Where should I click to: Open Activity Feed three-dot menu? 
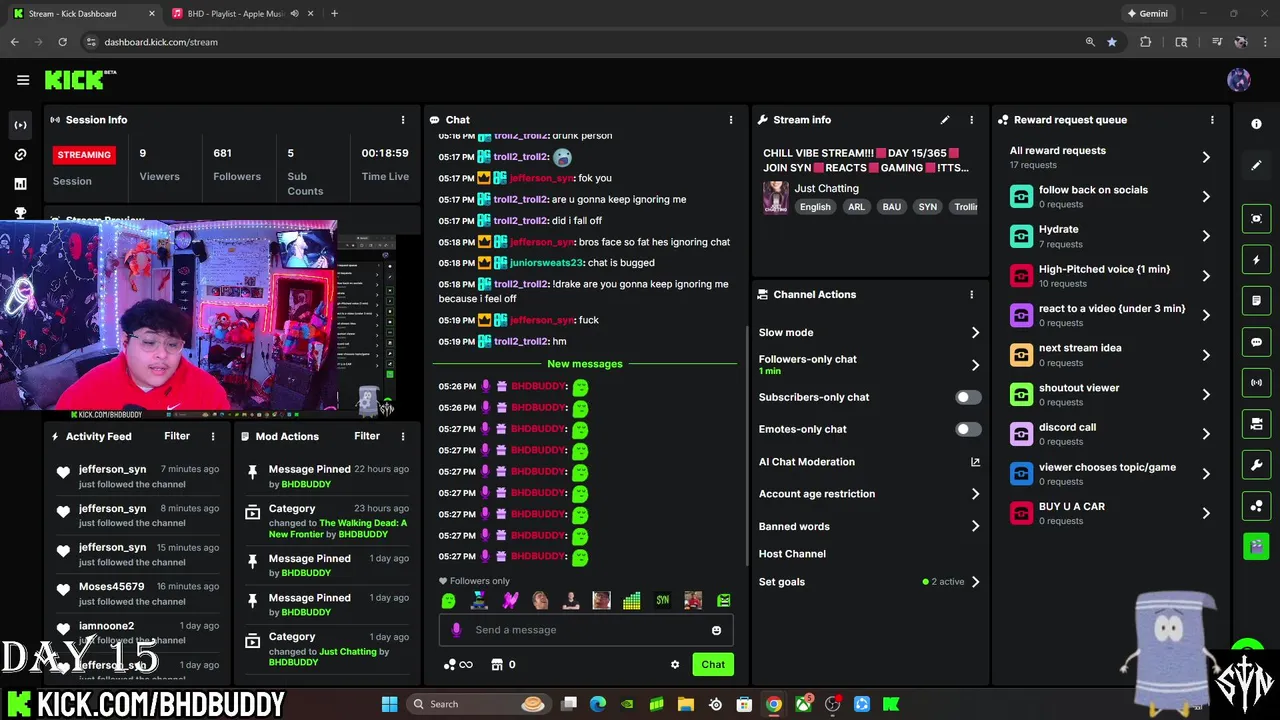tap(213, 436)
